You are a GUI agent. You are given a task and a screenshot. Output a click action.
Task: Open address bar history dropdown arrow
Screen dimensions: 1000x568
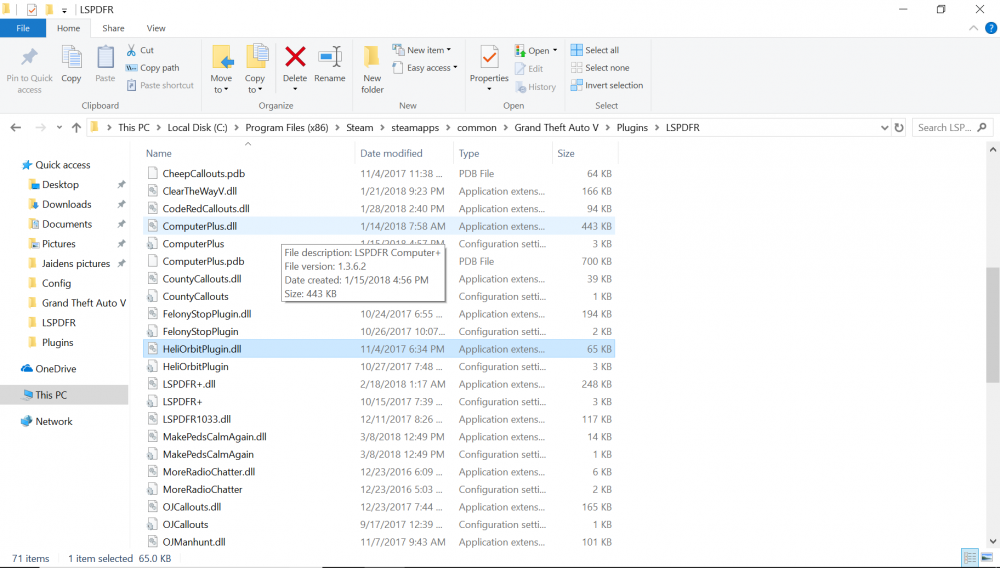pyautogui.click(x=884, y=128)
